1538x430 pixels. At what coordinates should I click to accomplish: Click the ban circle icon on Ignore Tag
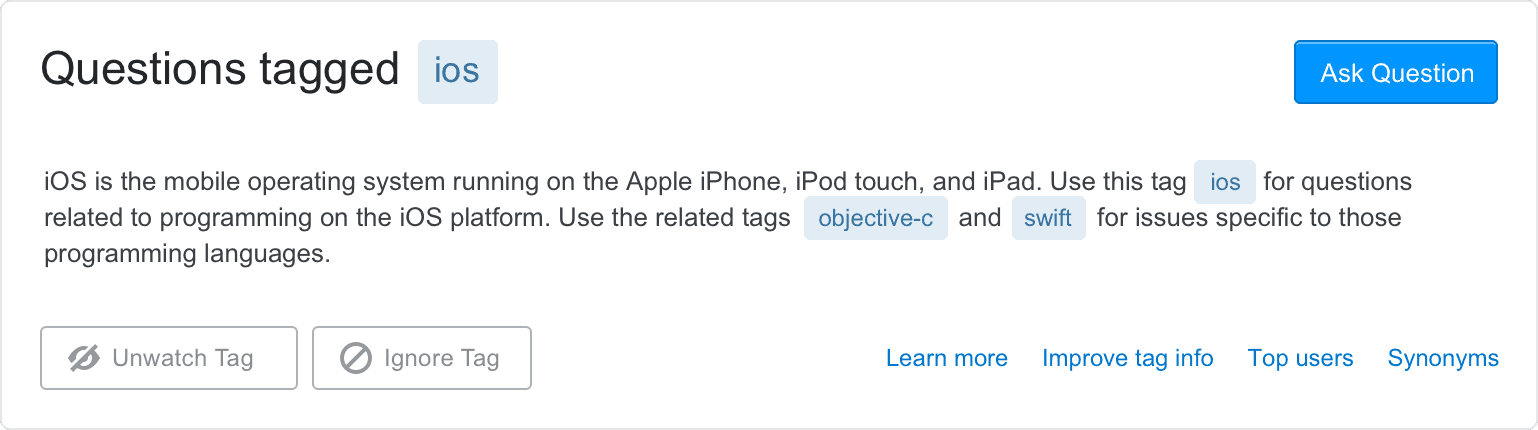[356, 358]
